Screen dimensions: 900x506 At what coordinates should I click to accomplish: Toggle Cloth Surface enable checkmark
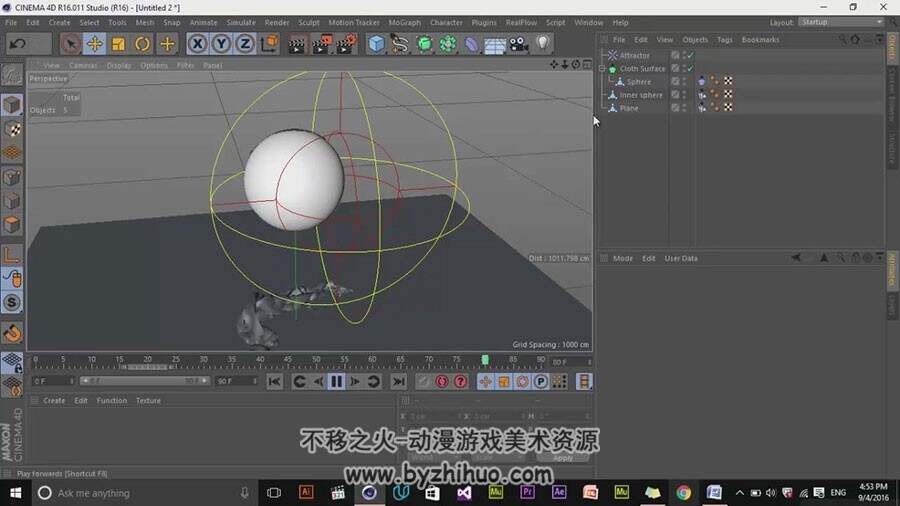point(690,68)
